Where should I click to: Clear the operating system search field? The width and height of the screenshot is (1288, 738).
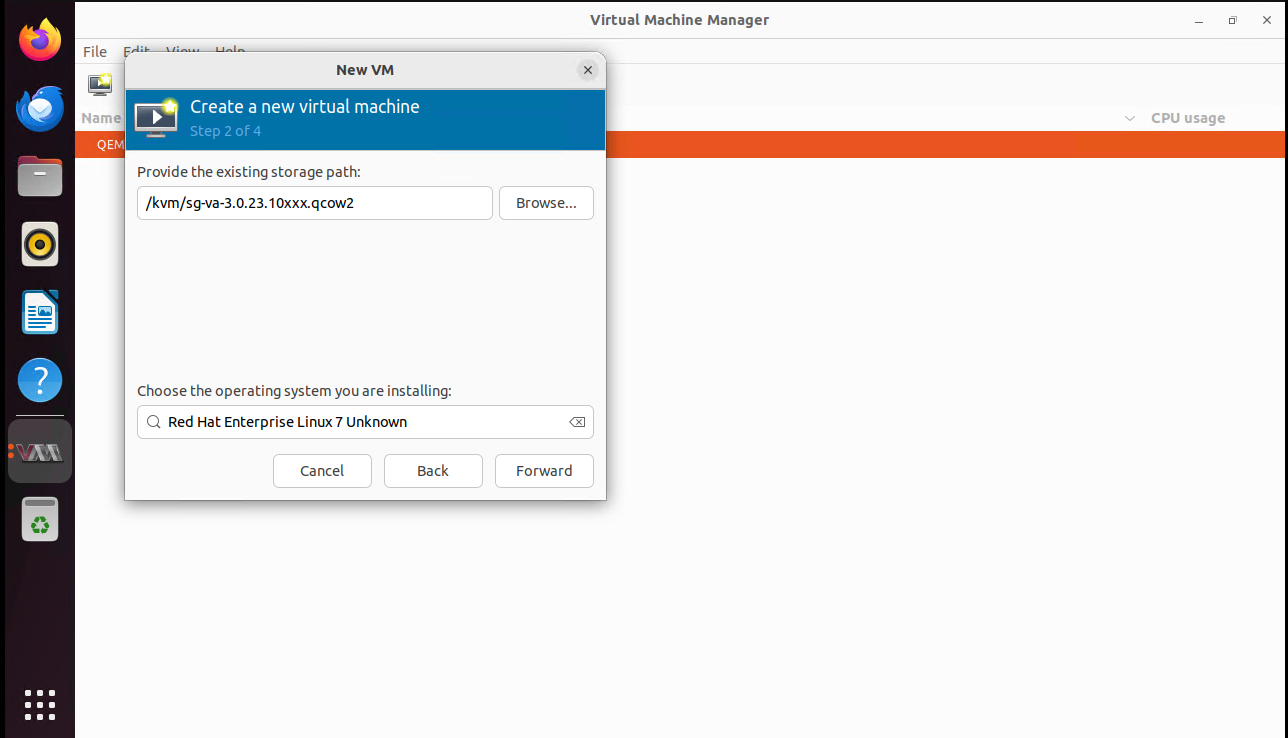point(577,422)
